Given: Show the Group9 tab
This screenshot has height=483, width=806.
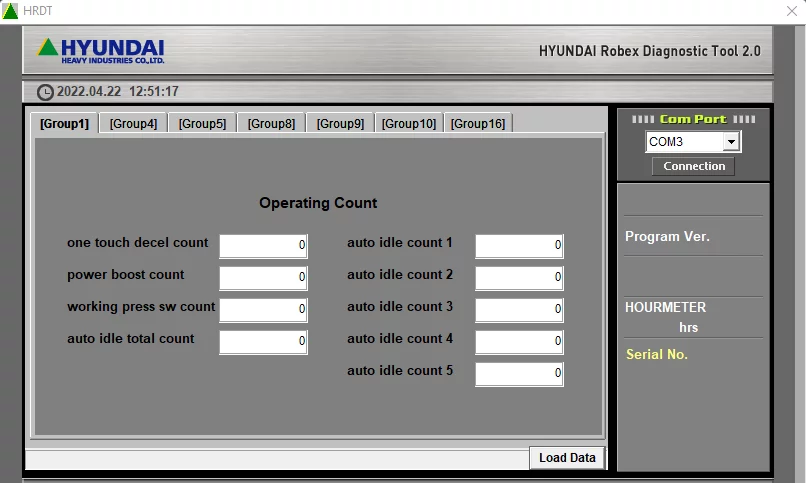Looking at the screenshot, I should point(340,124).
